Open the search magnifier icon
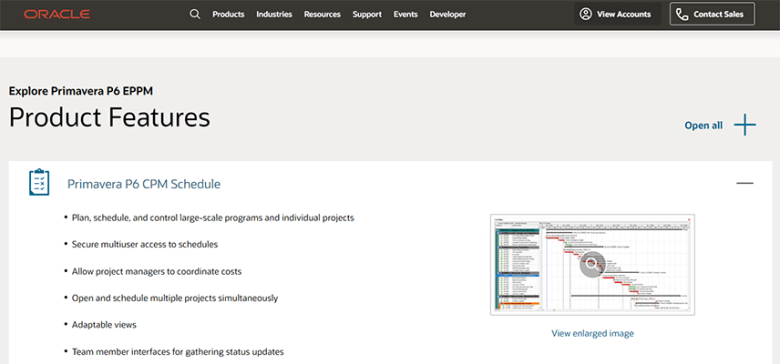The height and width of the screenshot is (364, 780). pos(195,14)
